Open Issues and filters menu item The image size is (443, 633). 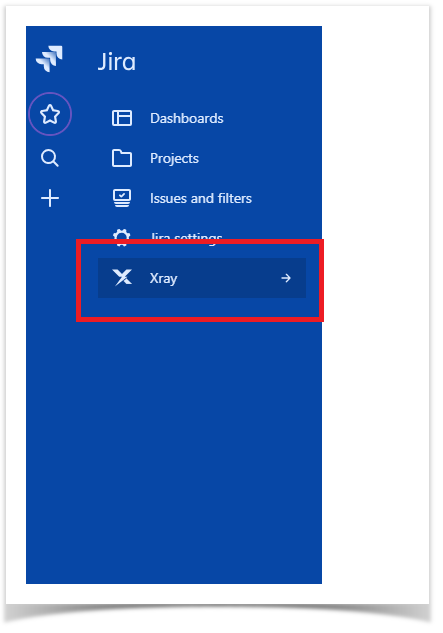click(x=202, y=198)
